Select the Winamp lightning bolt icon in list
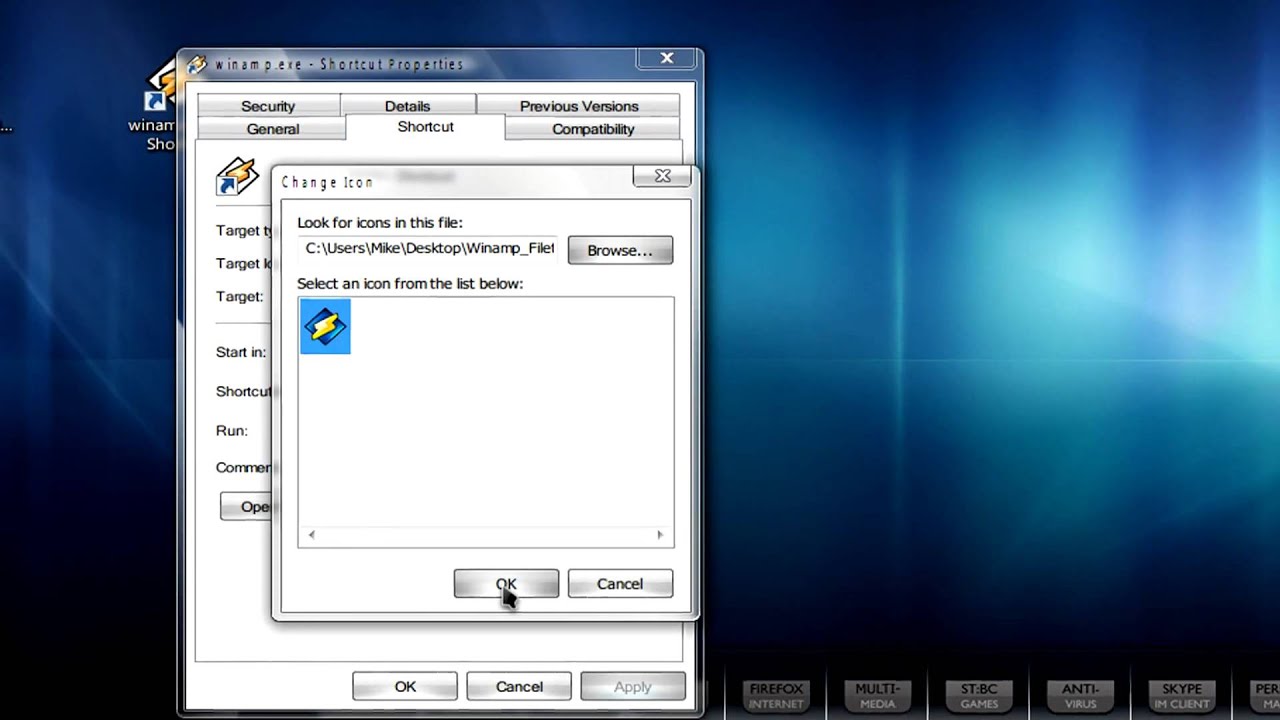 325,326
